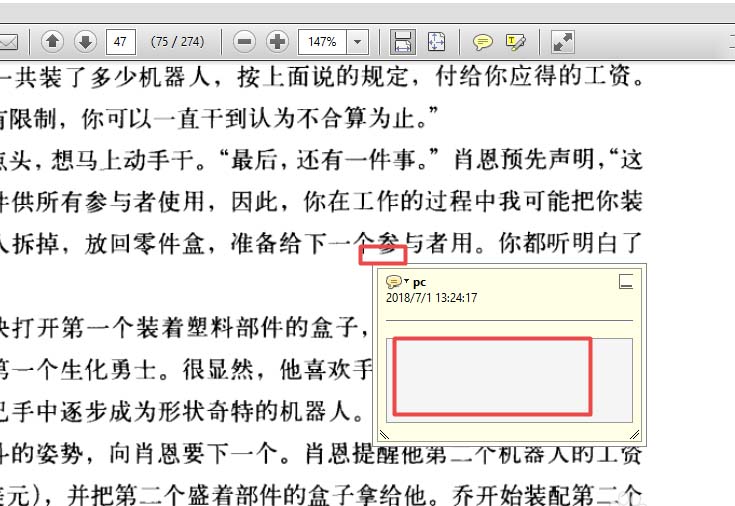Click the zoom in plus button
The image size is (735, 506).
coord(278,42)
